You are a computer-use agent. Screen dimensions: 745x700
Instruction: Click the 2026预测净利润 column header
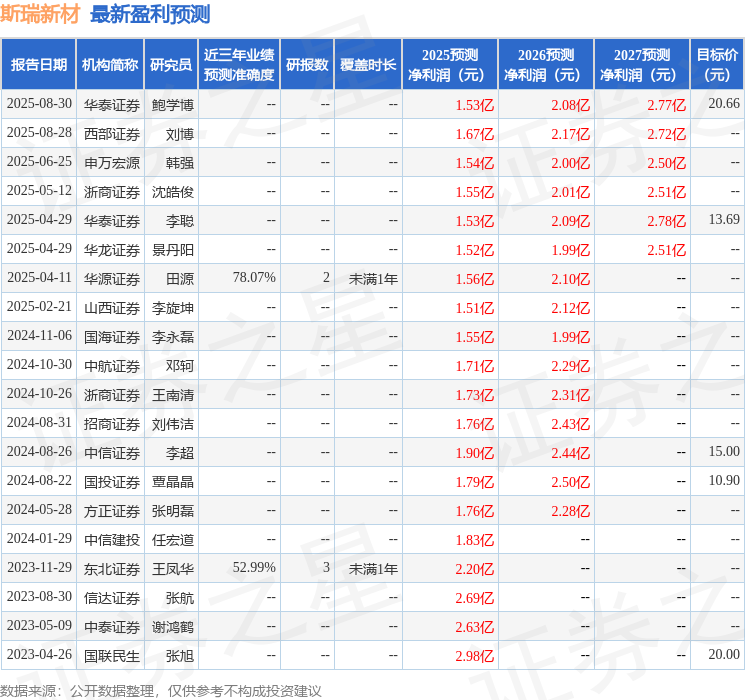pyautogui.click(x=545, y=65)
